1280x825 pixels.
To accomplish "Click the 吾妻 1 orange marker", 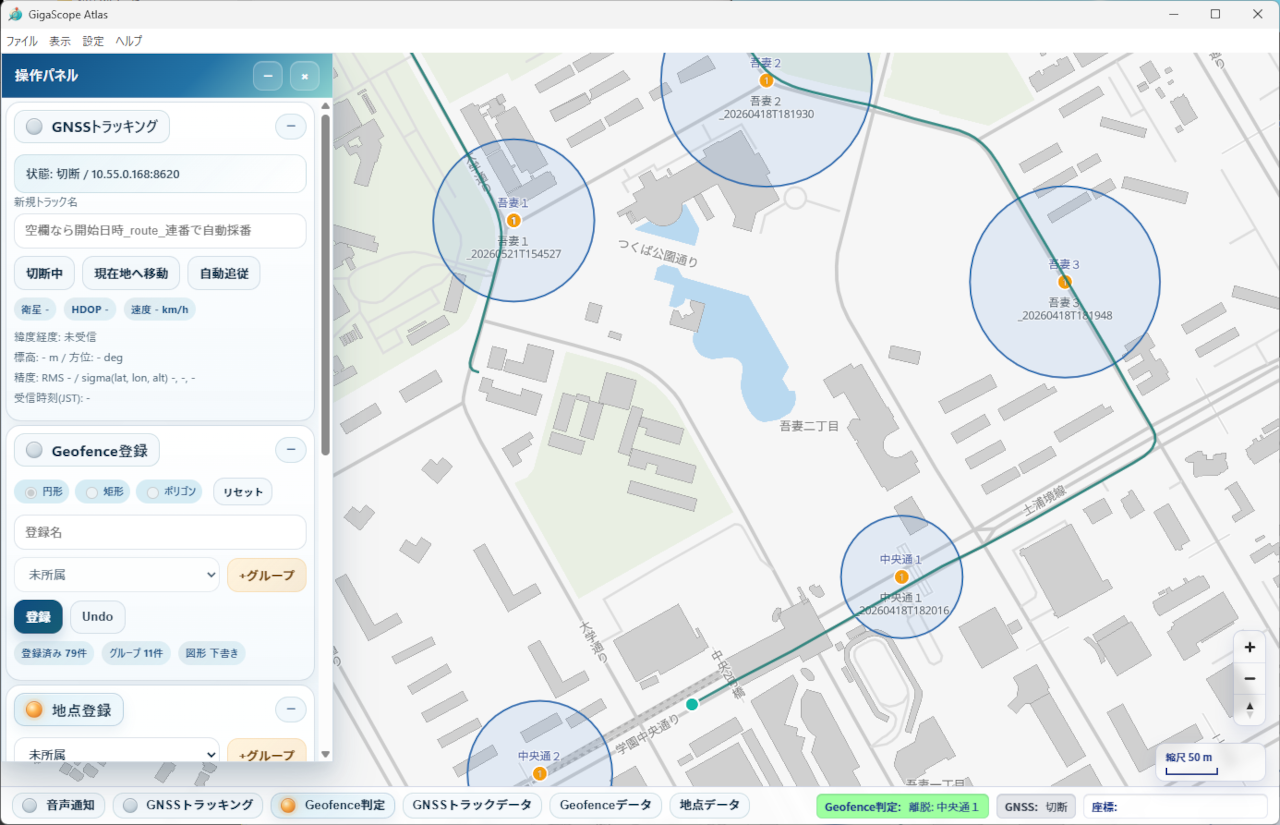I will click(514, 220).
